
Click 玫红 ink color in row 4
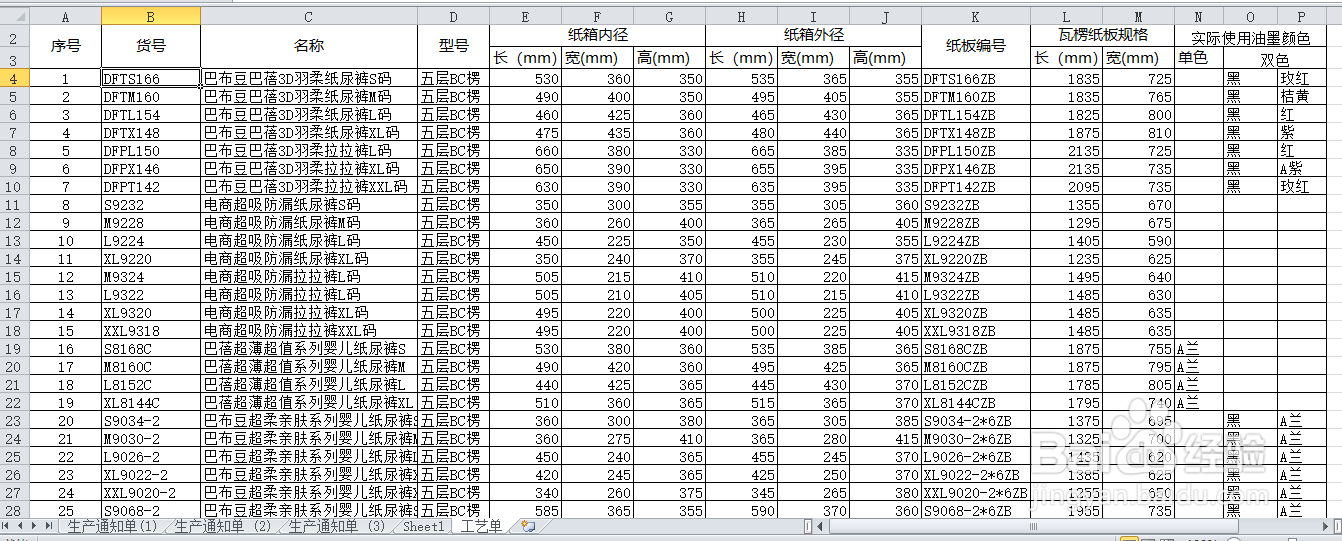[1300, 78]
